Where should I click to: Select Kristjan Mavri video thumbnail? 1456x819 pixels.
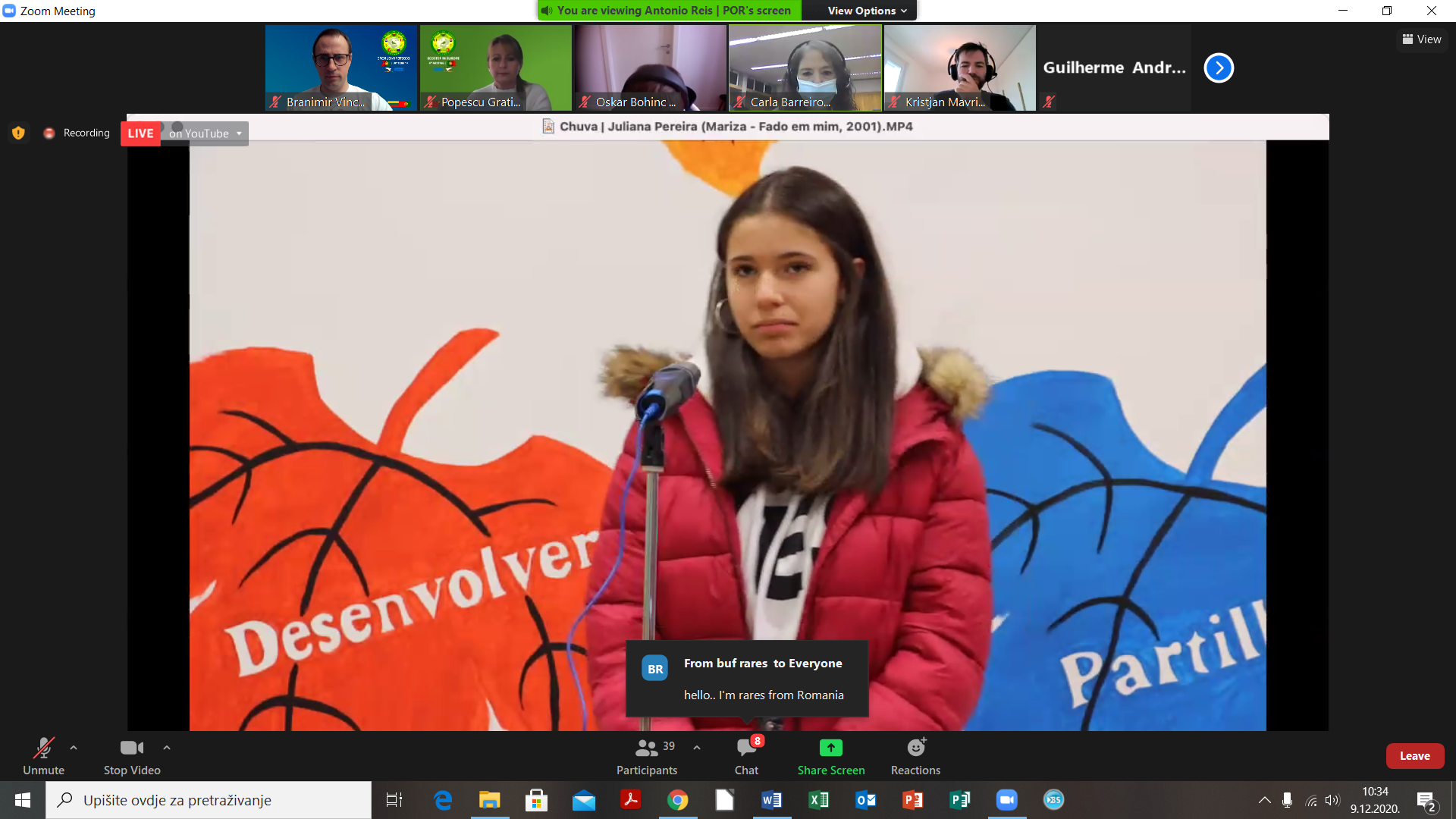pyautogui.click(x=960, y=68)
